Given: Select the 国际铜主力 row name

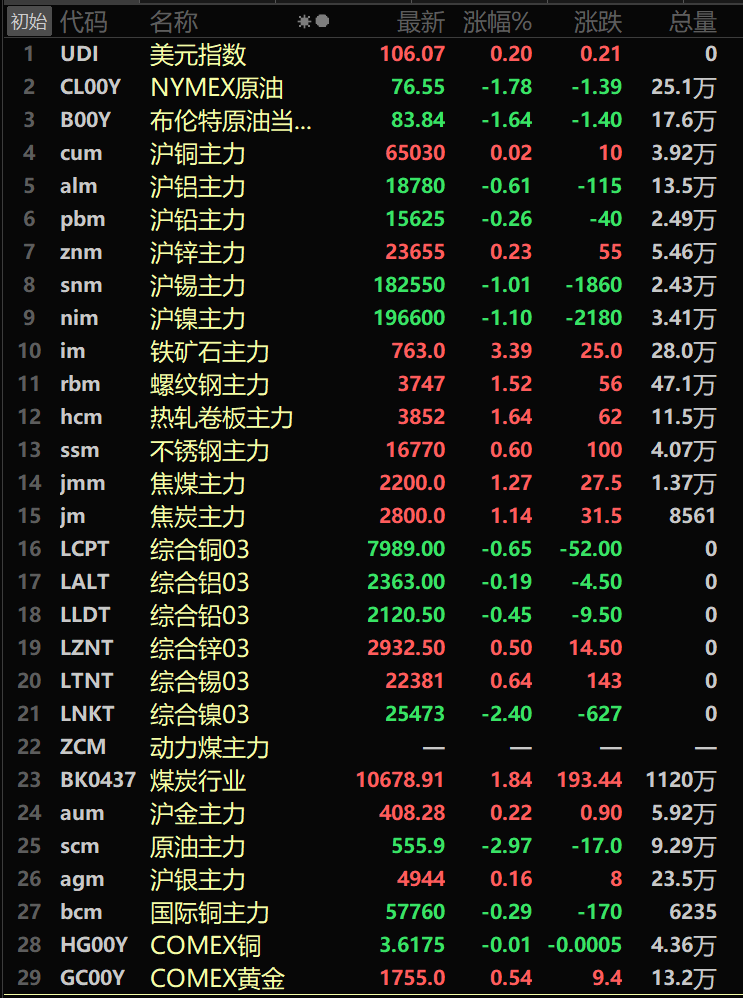Looking at the screenshot, I should click(x=209, y=912).
